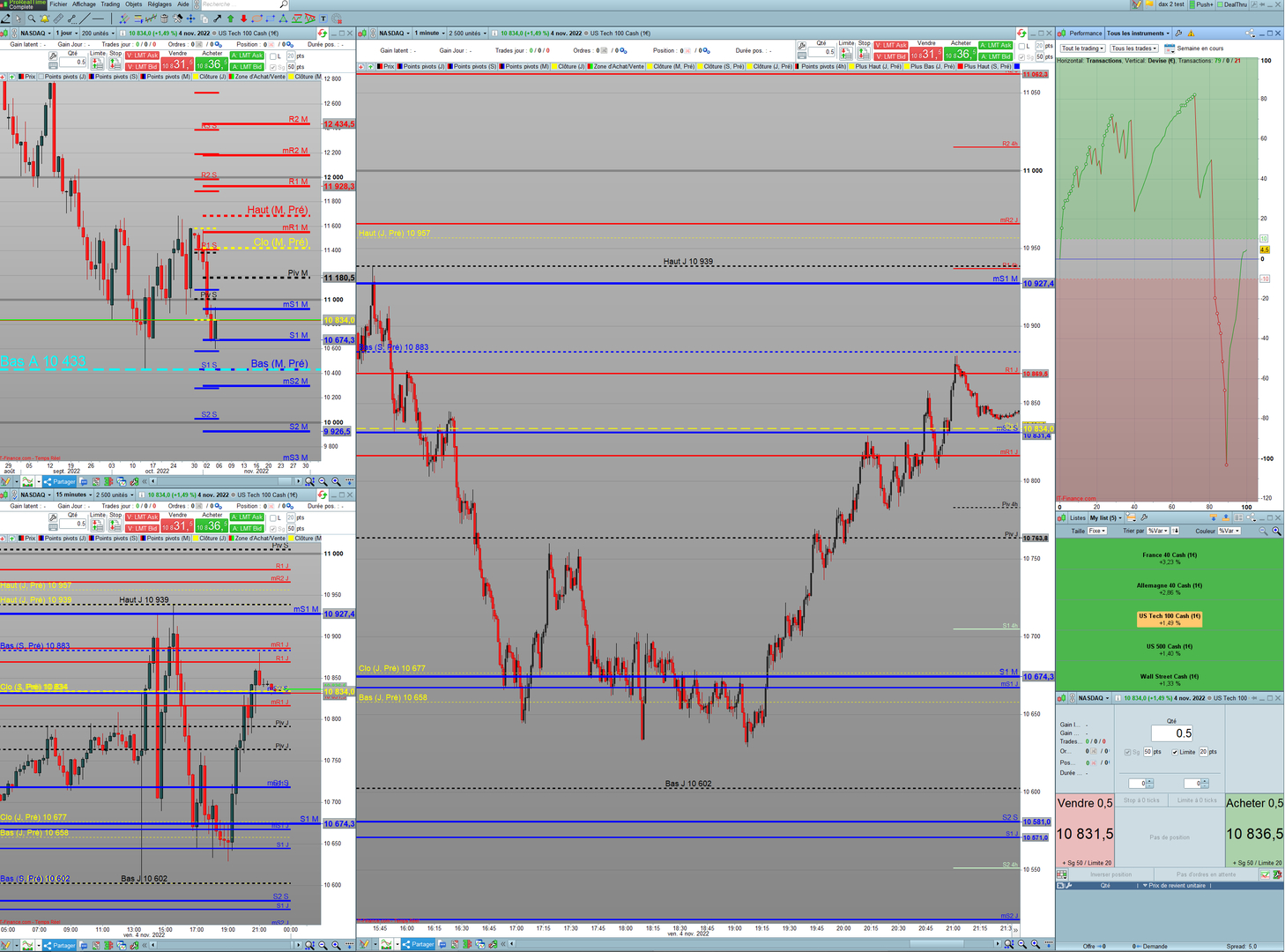1285x952 pixels.
Task: Click the DealThru button in the top bar
Action: click(1232, 4)
